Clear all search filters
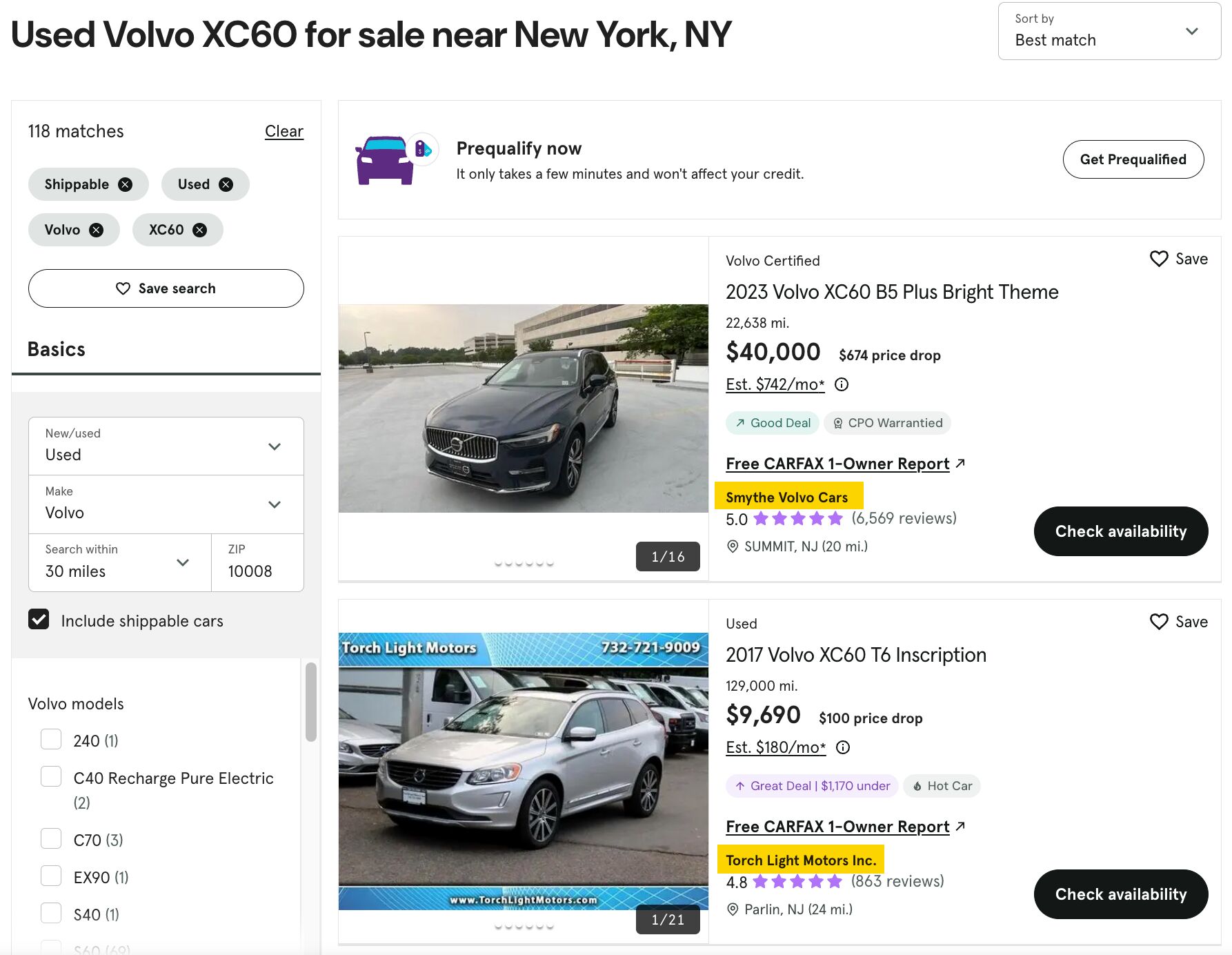 click(284, 131)
